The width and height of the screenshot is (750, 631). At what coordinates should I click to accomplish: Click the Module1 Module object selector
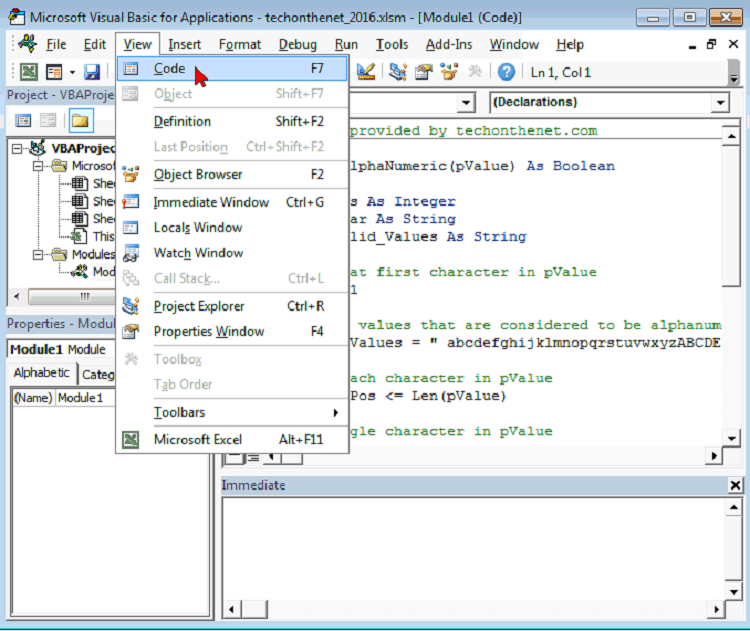(x=62, y=350)
